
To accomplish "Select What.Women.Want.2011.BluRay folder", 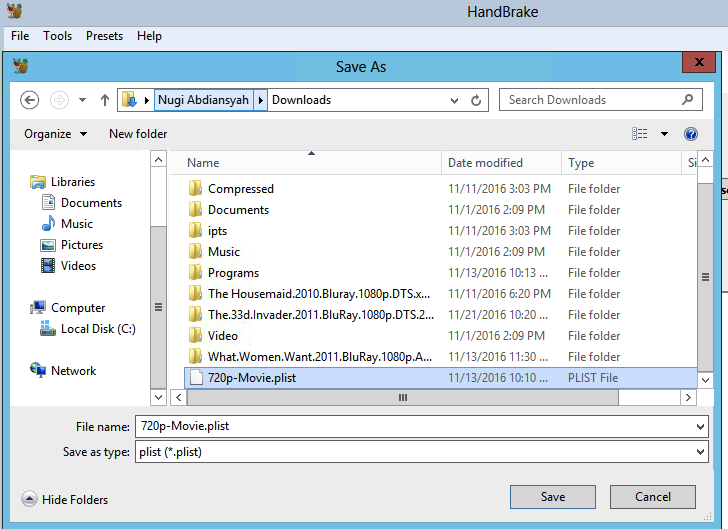I will (x=440, y=357).
